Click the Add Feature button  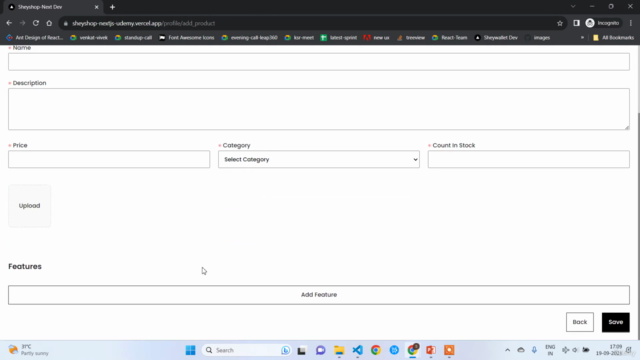[x=319, y=295]
